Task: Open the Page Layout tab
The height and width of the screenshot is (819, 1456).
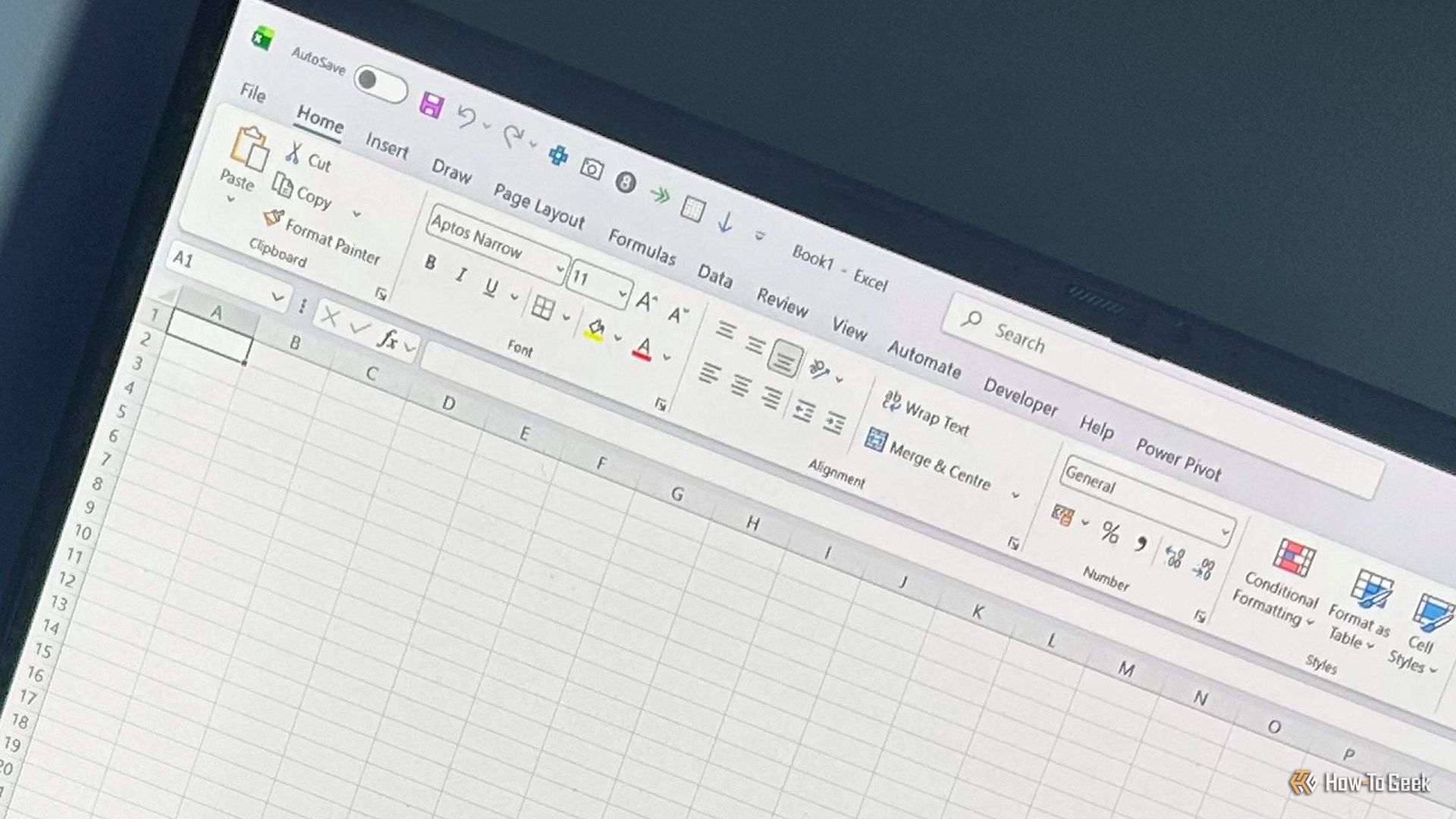Action: pos(539,206)
